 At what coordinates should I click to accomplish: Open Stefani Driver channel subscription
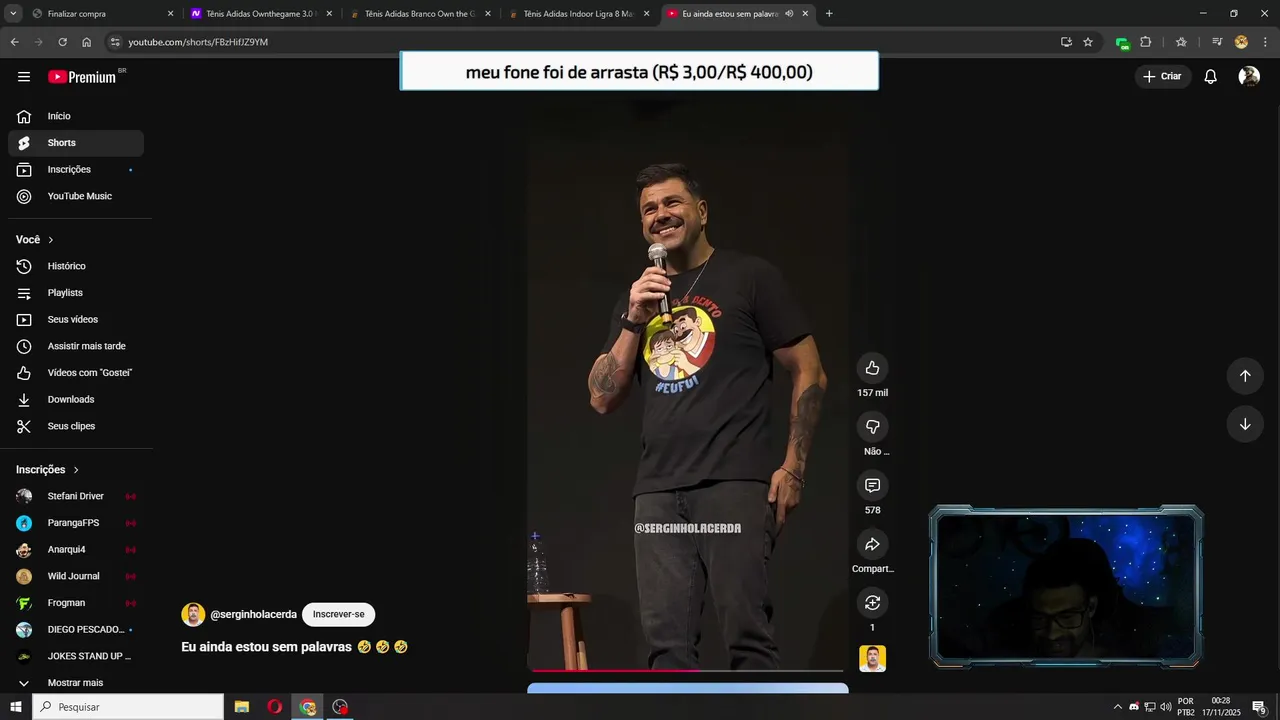pyautogui.click(x=76, y=496)
